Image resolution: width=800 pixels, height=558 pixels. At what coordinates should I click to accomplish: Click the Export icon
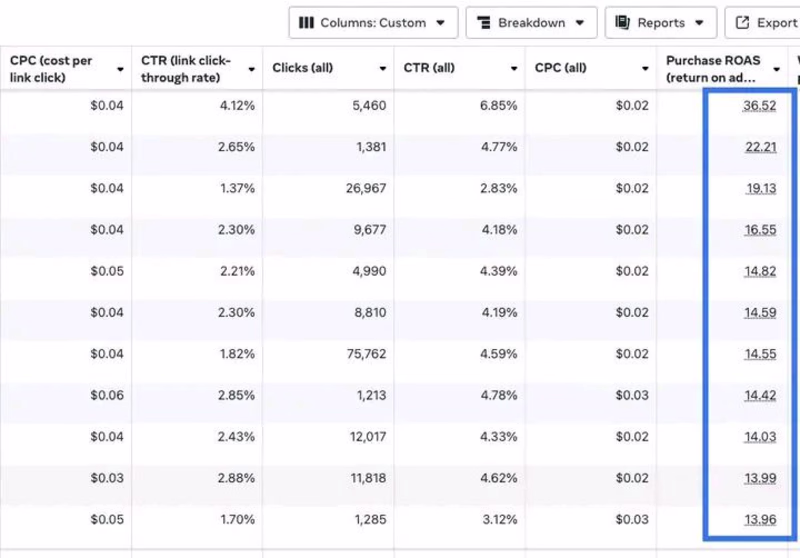743,23
